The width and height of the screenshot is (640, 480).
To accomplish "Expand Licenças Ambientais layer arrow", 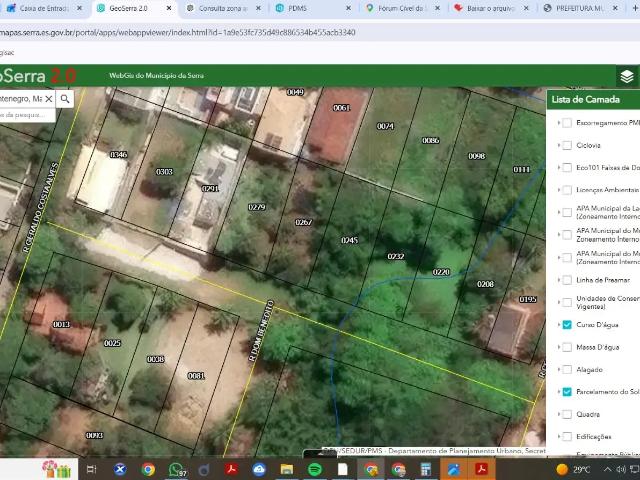I will [558, 190].
